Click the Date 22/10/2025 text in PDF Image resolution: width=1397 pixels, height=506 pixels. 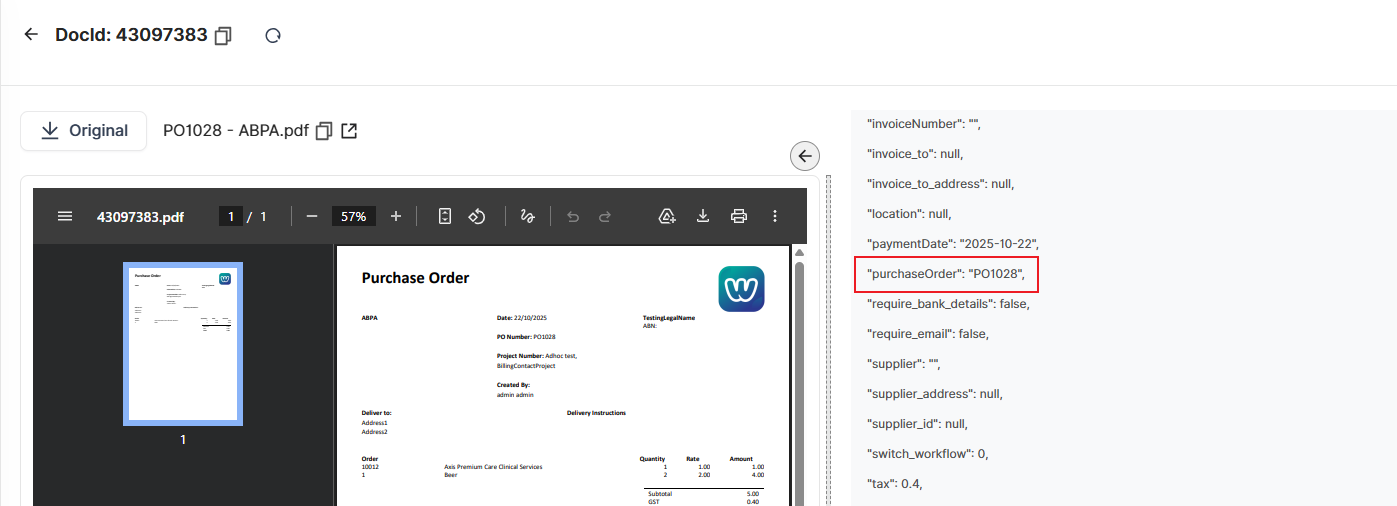tap(524, 318)
